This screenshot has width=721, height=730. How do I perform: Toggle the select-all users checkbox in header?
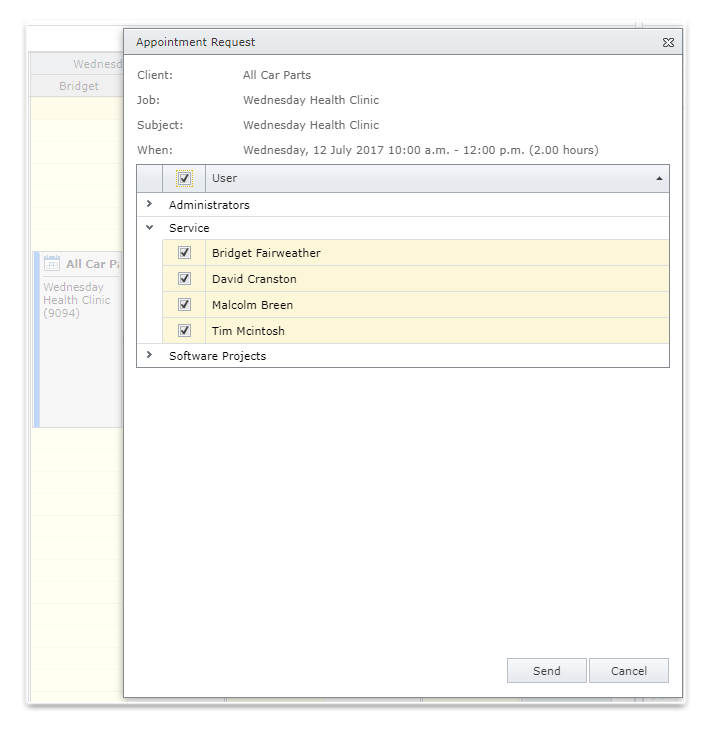pos(184,179)
